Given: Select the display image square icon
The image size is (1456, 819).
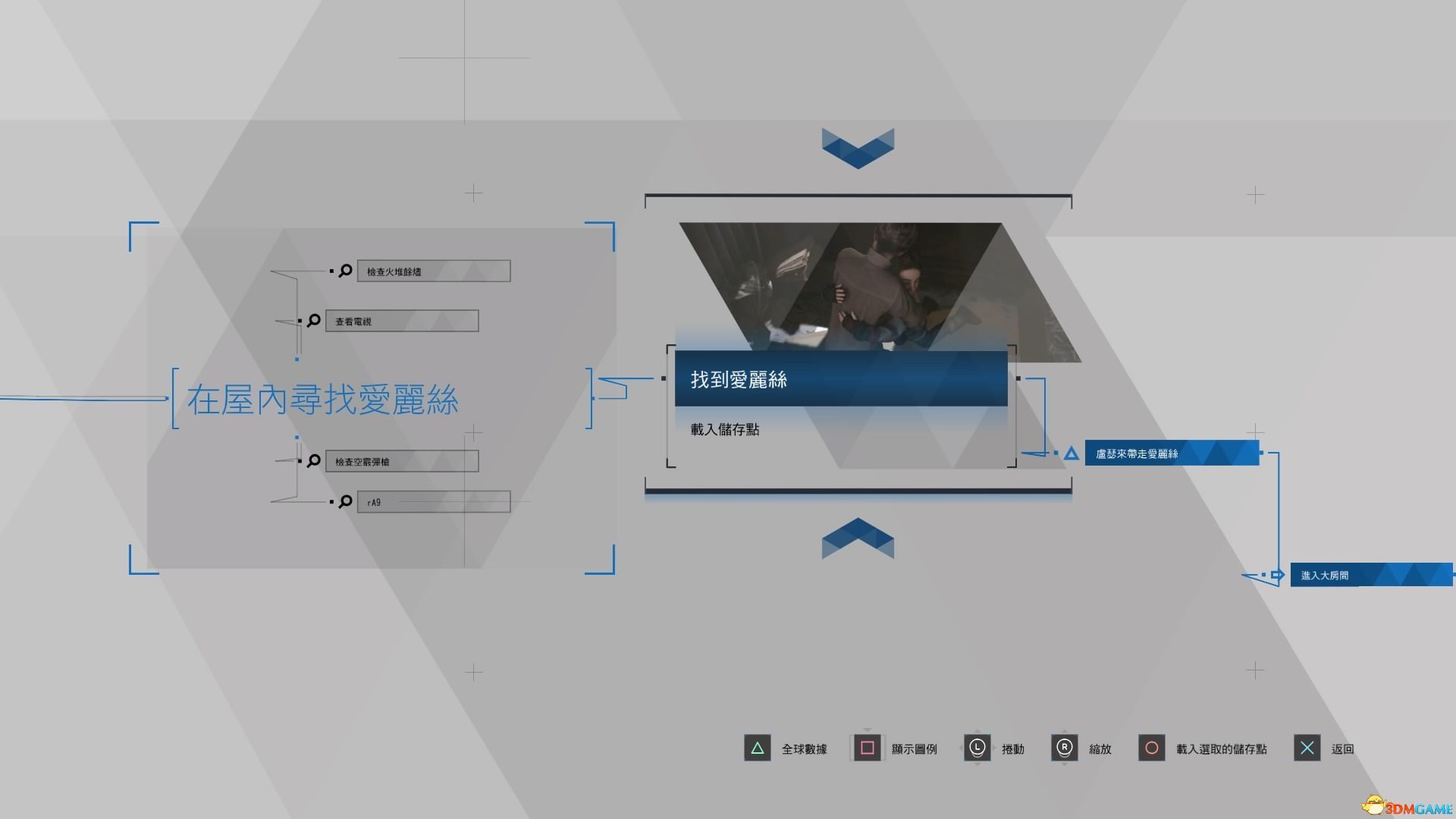Looking at the screenshot, I should point(867,748).
